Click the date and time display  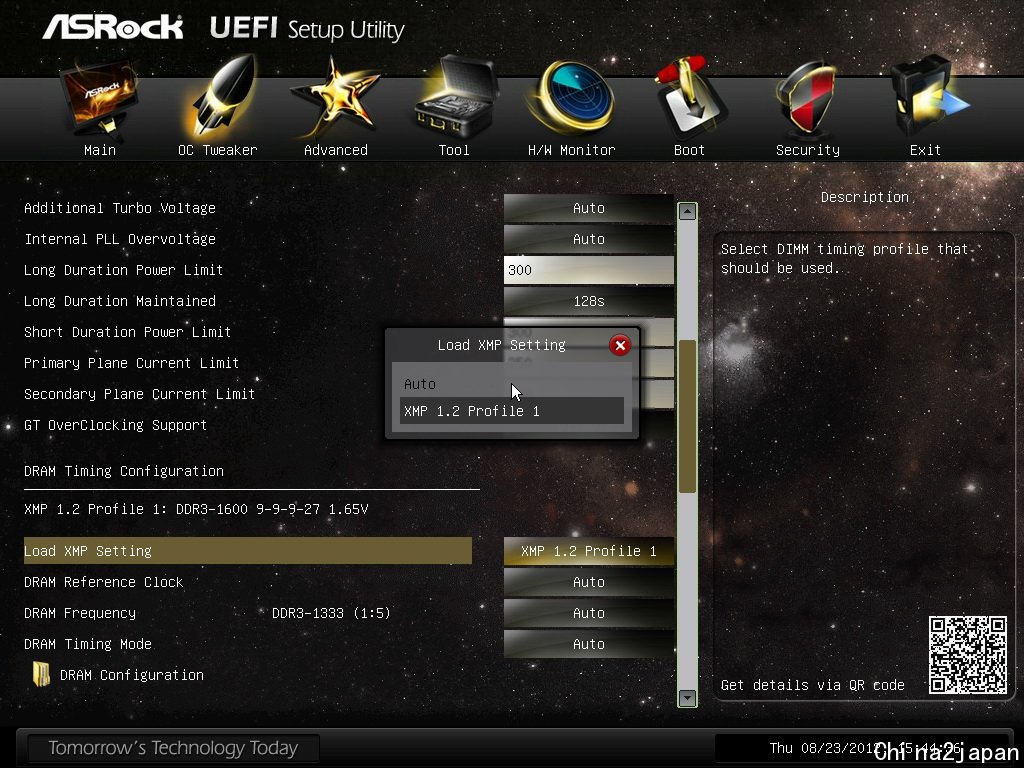[865, 748]
